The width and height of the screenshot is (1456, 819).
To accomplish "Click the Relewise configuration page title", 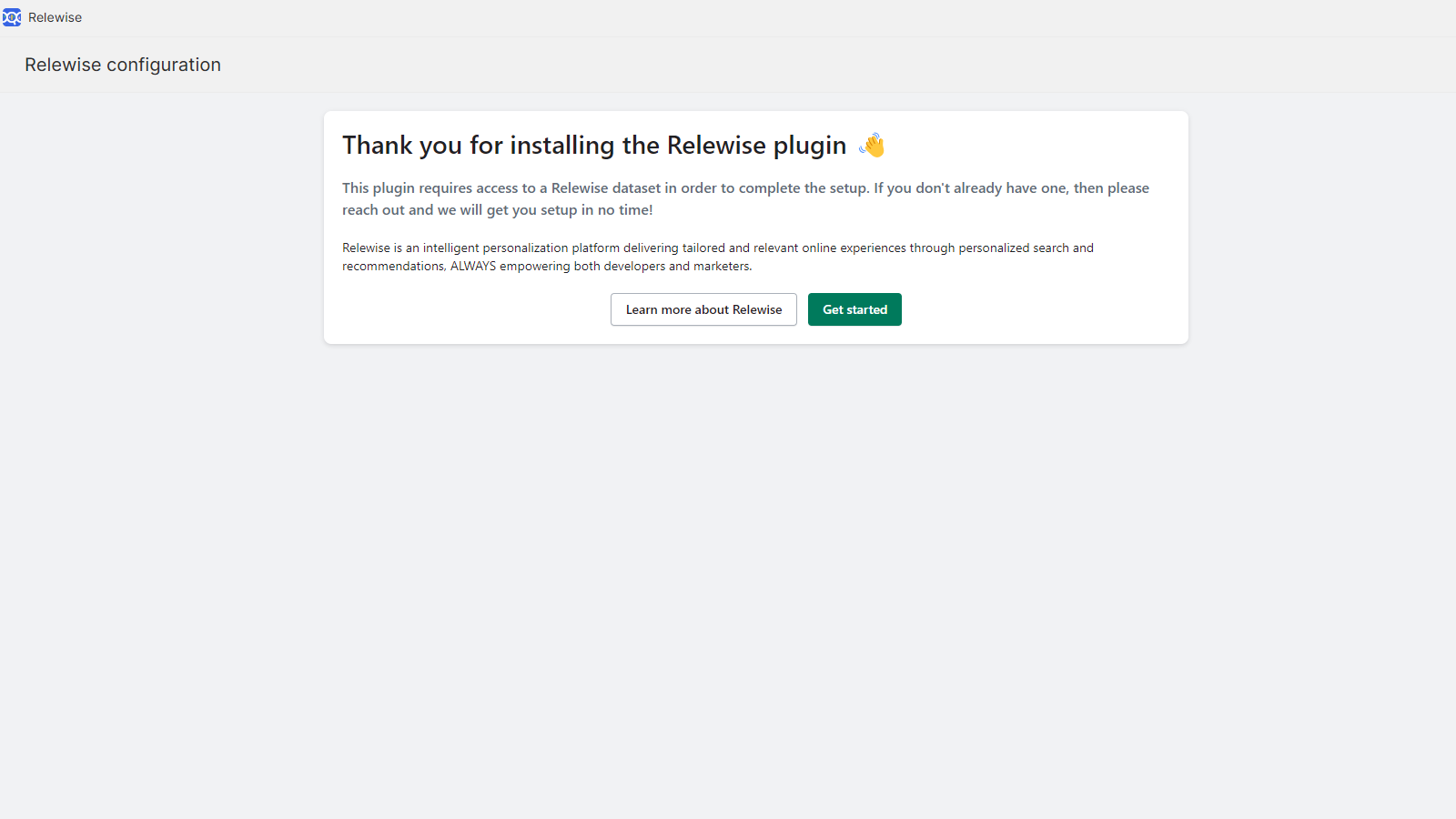I will (x=123, y=65).
